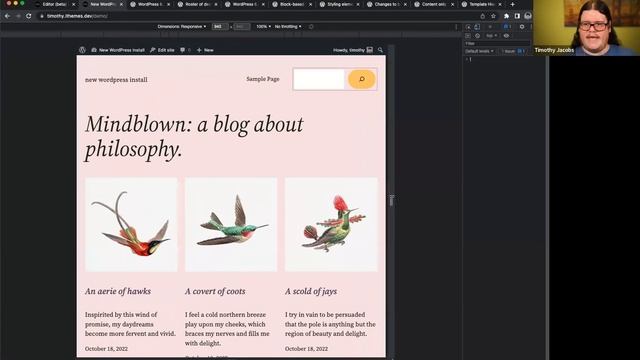Switch to the Changes to tab
Image resolution: width=640 pixels, height=360 pixels.
click(387, 4)
